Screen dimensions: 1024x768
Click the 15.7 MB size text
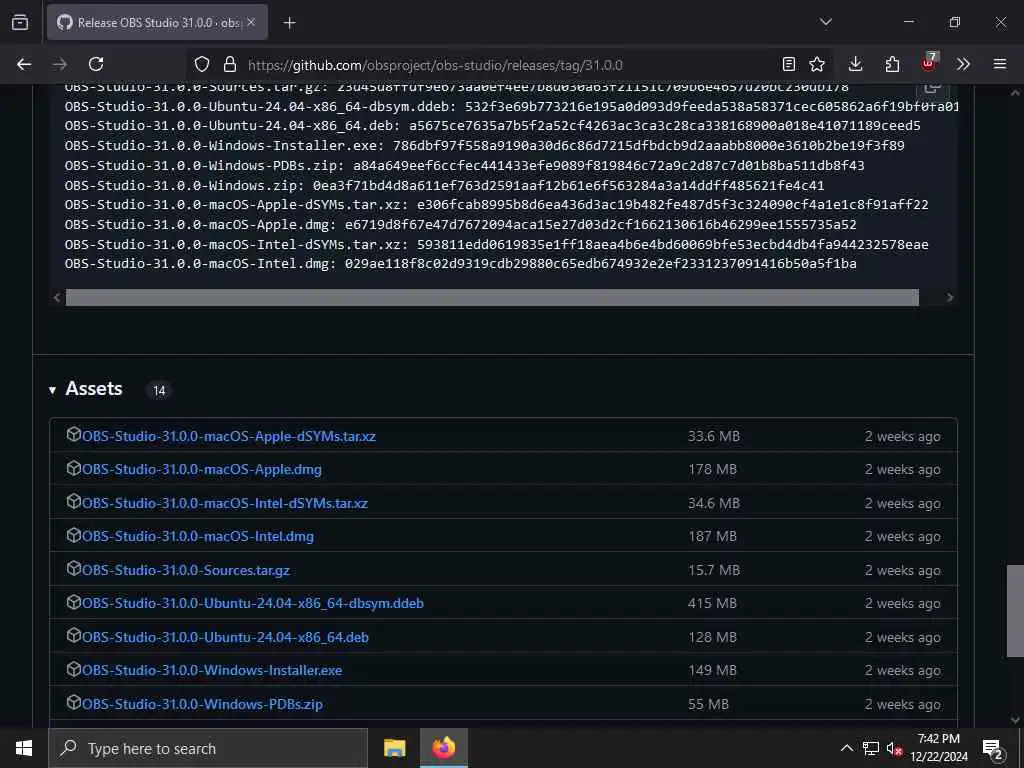click(x=714, y=570)
